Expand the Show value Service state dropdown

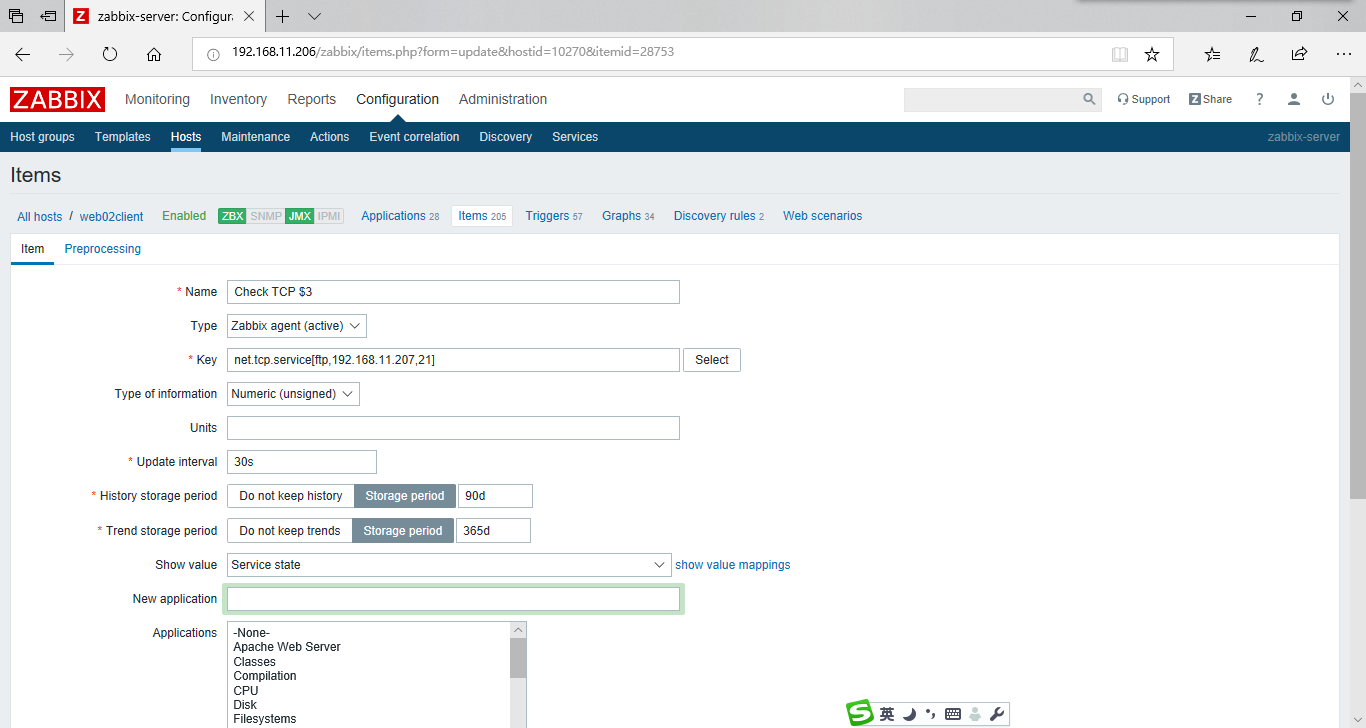[x=449, y=565]
